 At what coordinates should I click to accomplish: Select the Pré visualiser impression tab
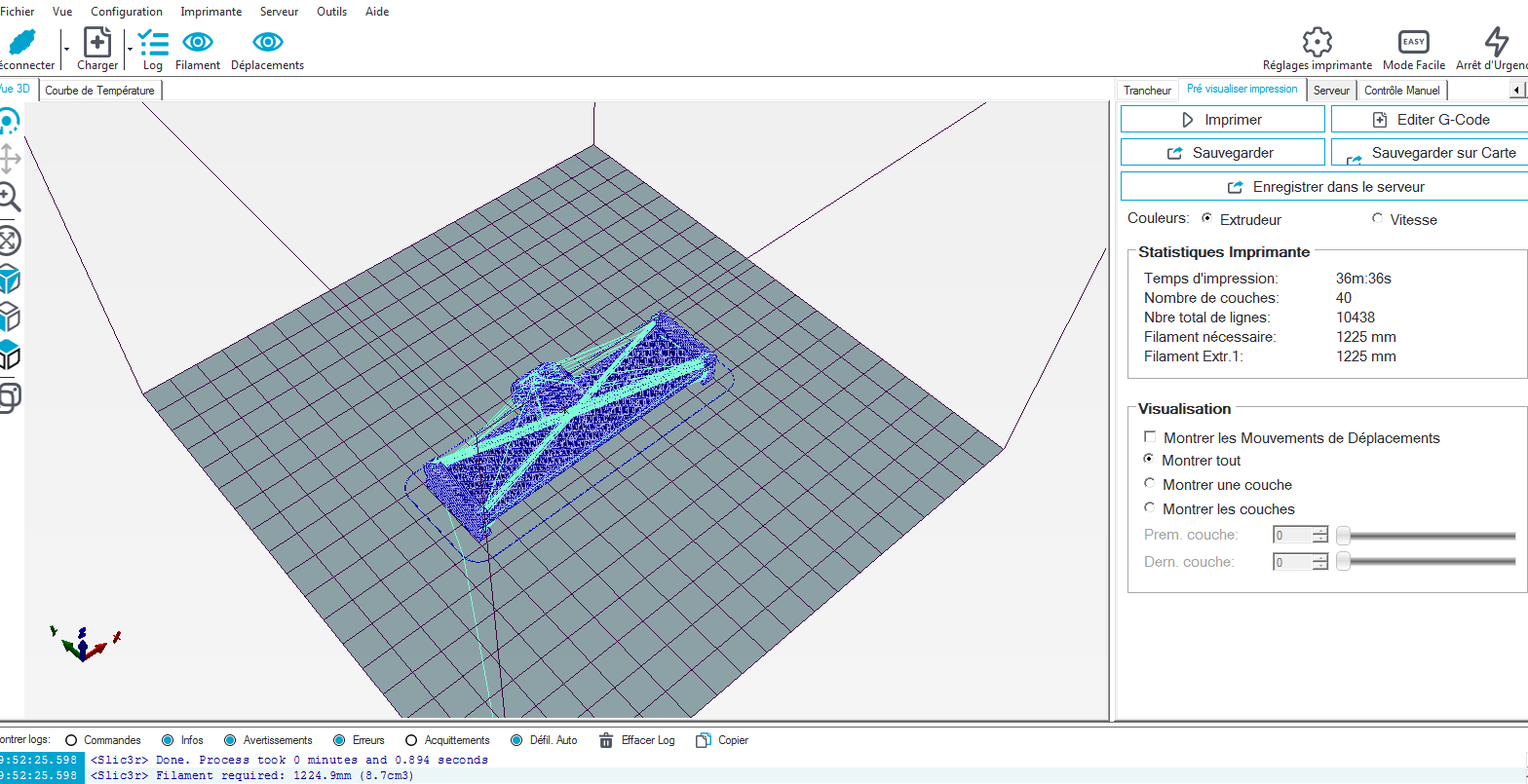tap(1241, 89)
